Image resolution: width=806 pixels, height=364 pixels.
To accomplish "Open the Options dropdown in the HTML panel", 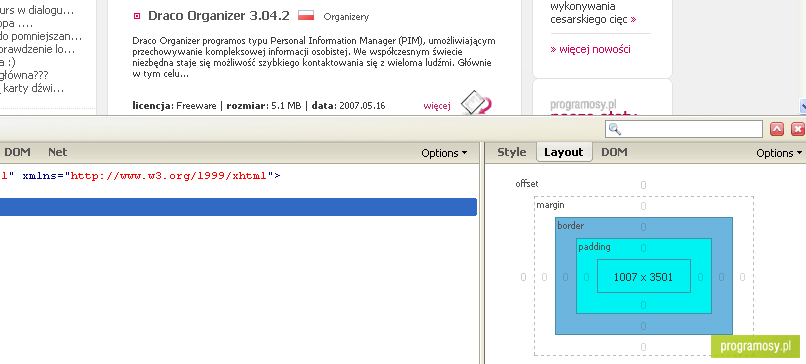I will [x=444, y=153].
